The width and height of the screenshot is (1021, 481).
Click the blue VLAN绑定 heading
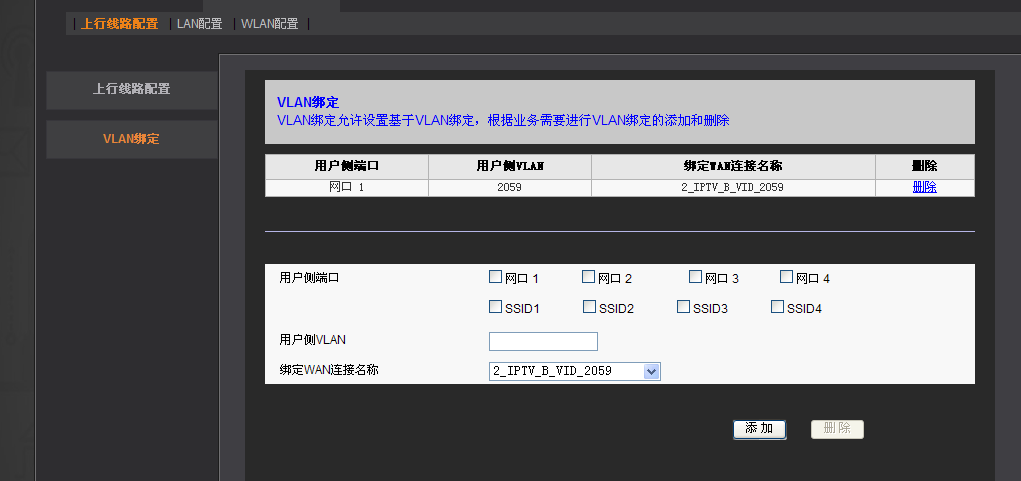pos(308,102)
